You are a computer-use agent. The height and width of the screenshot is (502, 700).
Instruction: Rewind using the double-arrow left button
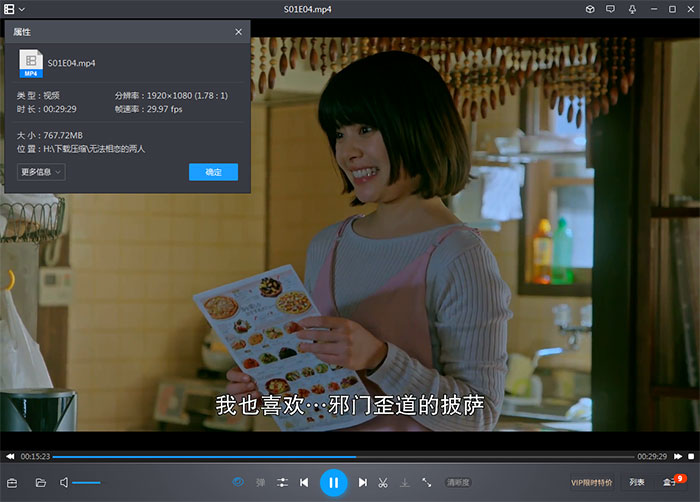[x=10, y=456]
